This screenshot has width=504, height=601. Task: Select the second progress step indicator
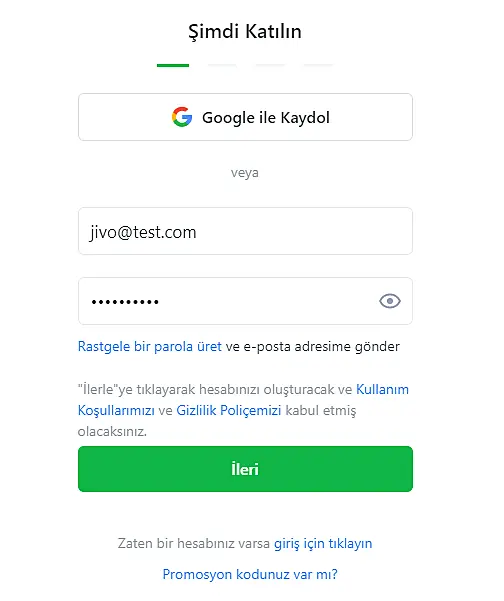(222, 66)
